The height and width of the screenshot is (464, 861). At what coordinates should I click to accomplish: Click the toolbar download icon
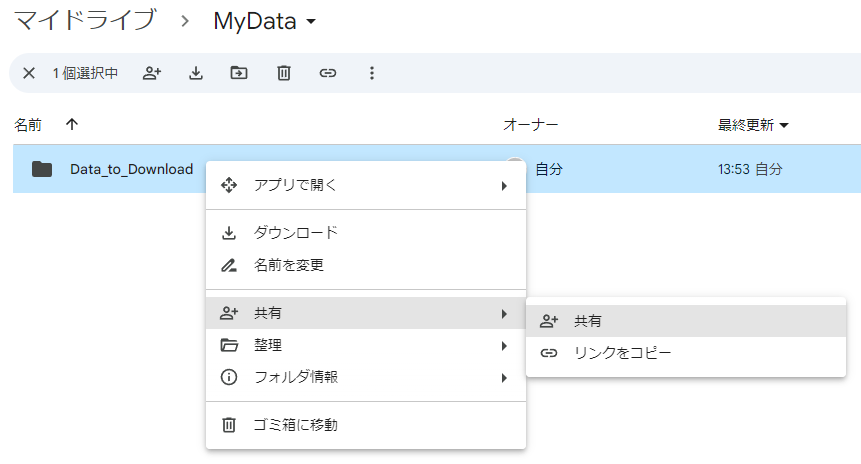click(x=196, y=73)
